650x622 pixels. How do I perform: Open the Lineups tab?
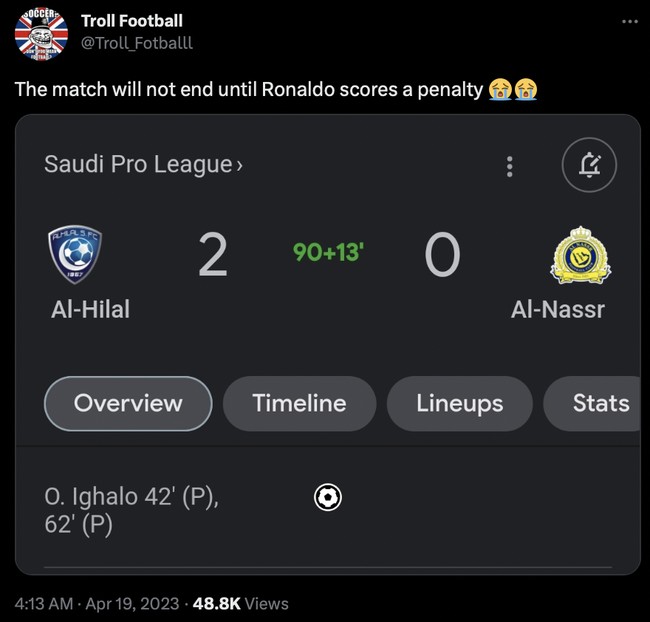460,403
